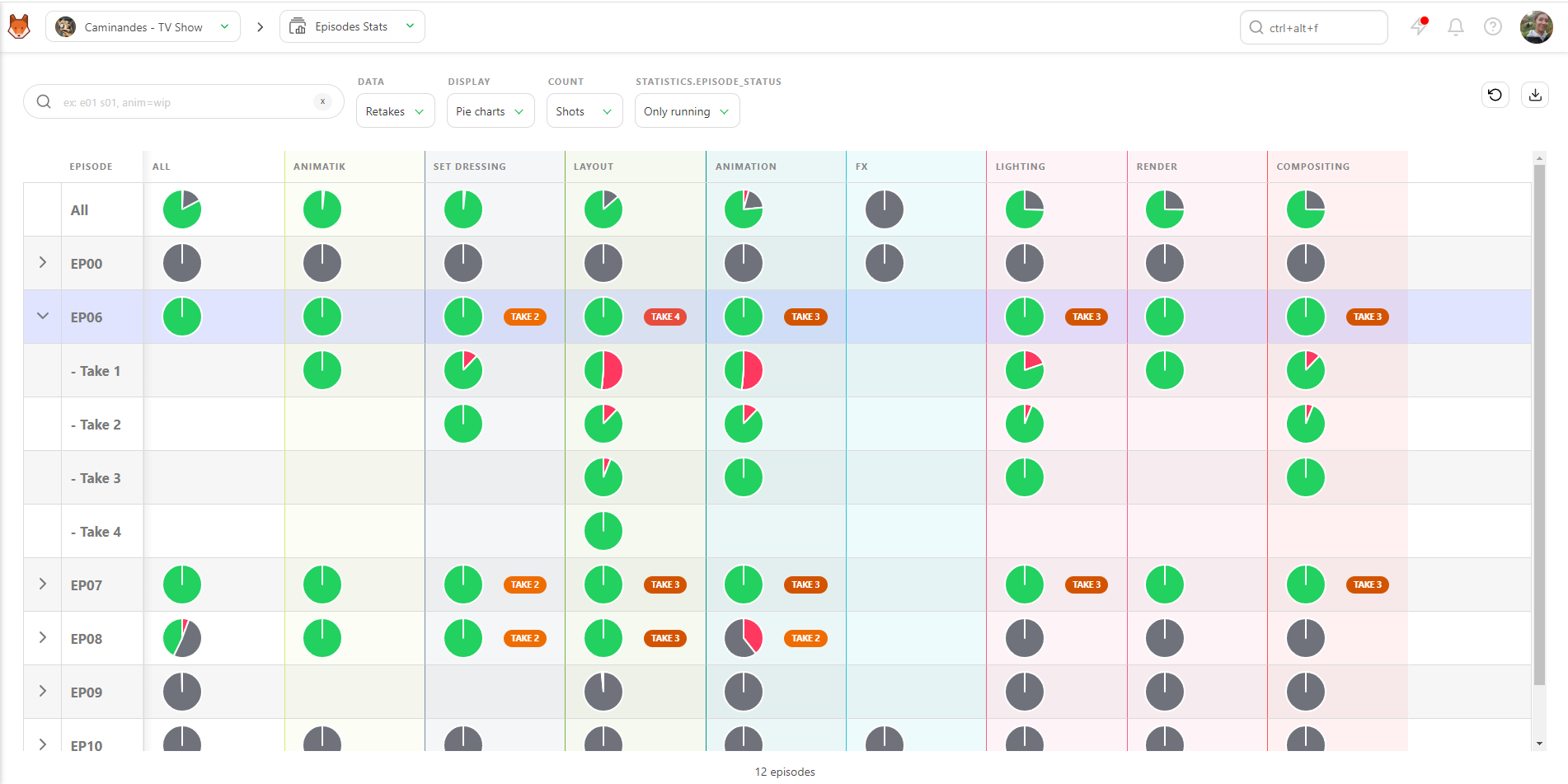
Task: Select the - Take 3 row label
Action: pos(96,478)
